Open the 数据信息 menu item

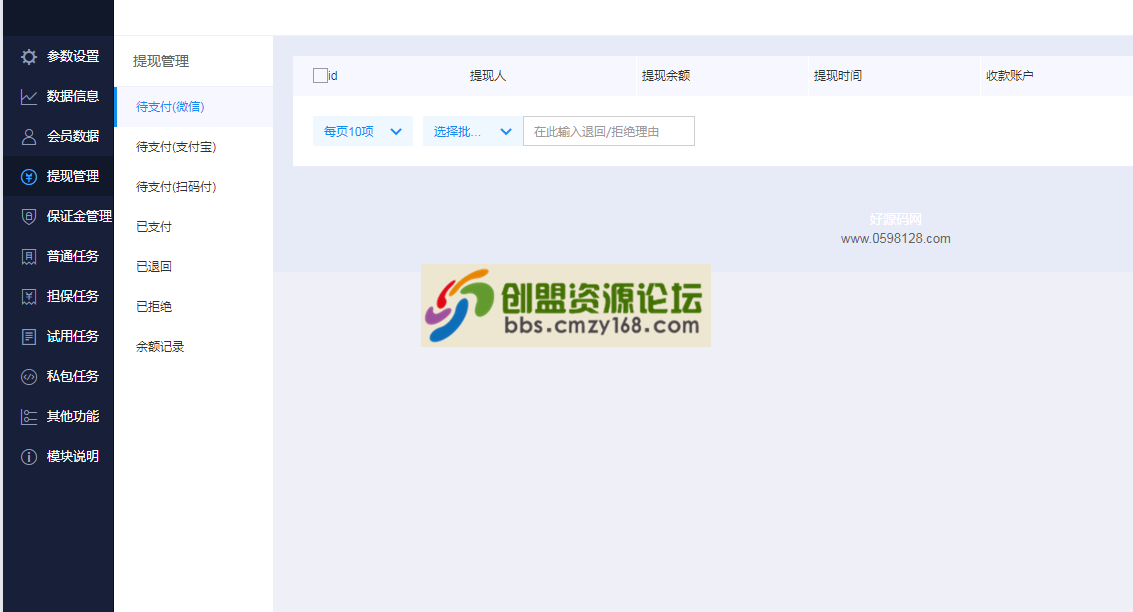(x=59, y=96)
